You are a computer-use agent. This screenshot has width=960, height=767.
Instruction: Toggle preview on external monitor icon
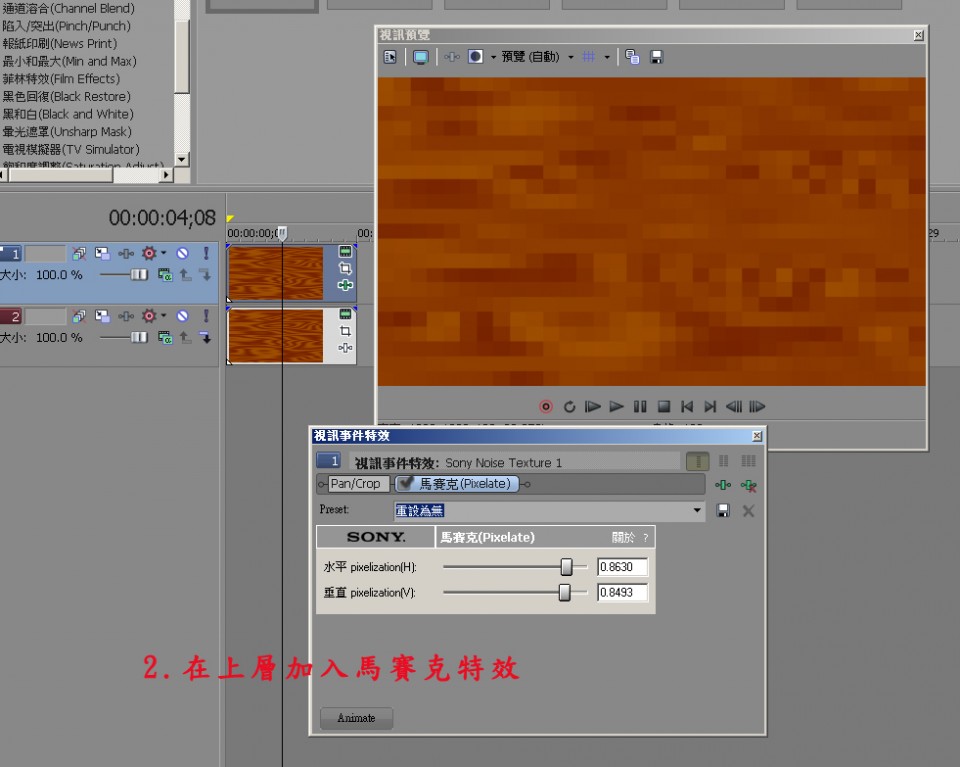[x=421, y=57]
